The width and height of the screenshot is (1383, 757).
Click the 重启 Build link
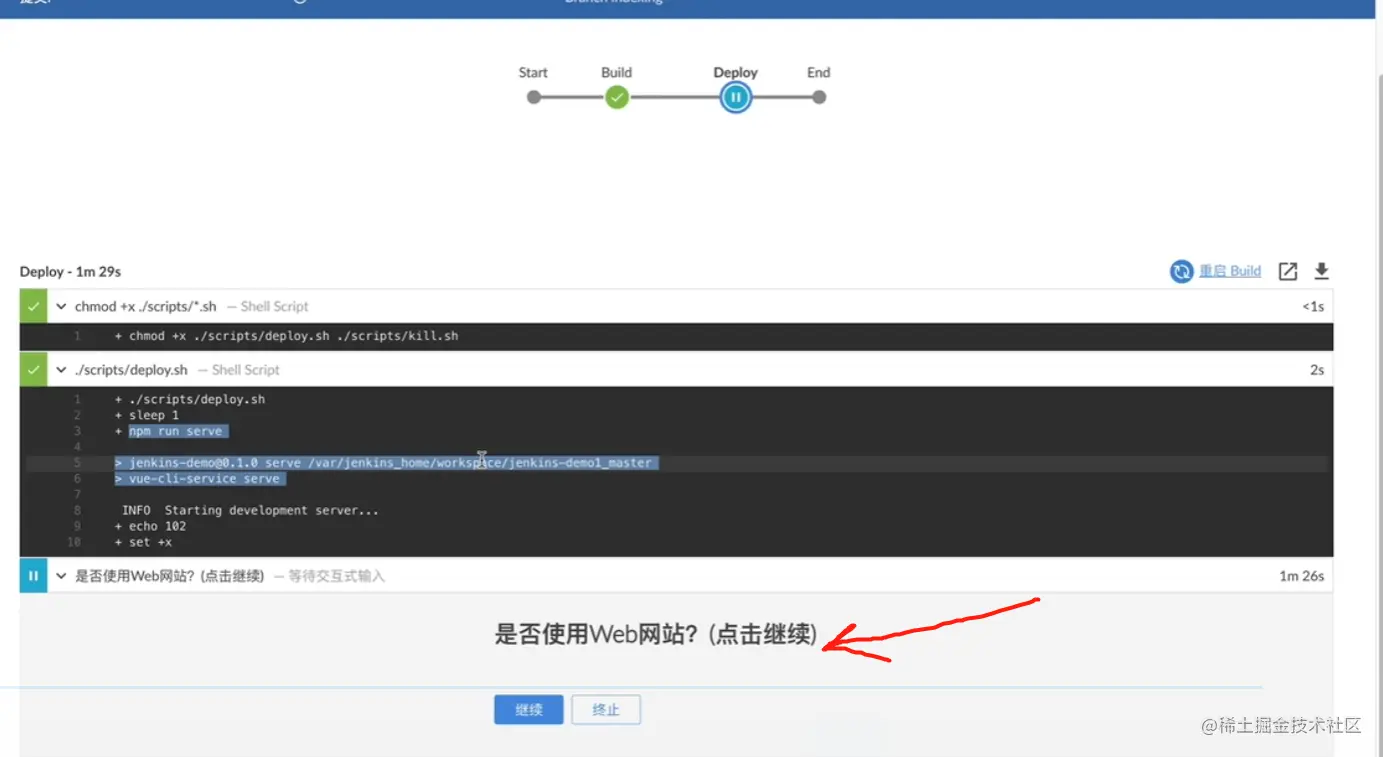click(1230, 271)
